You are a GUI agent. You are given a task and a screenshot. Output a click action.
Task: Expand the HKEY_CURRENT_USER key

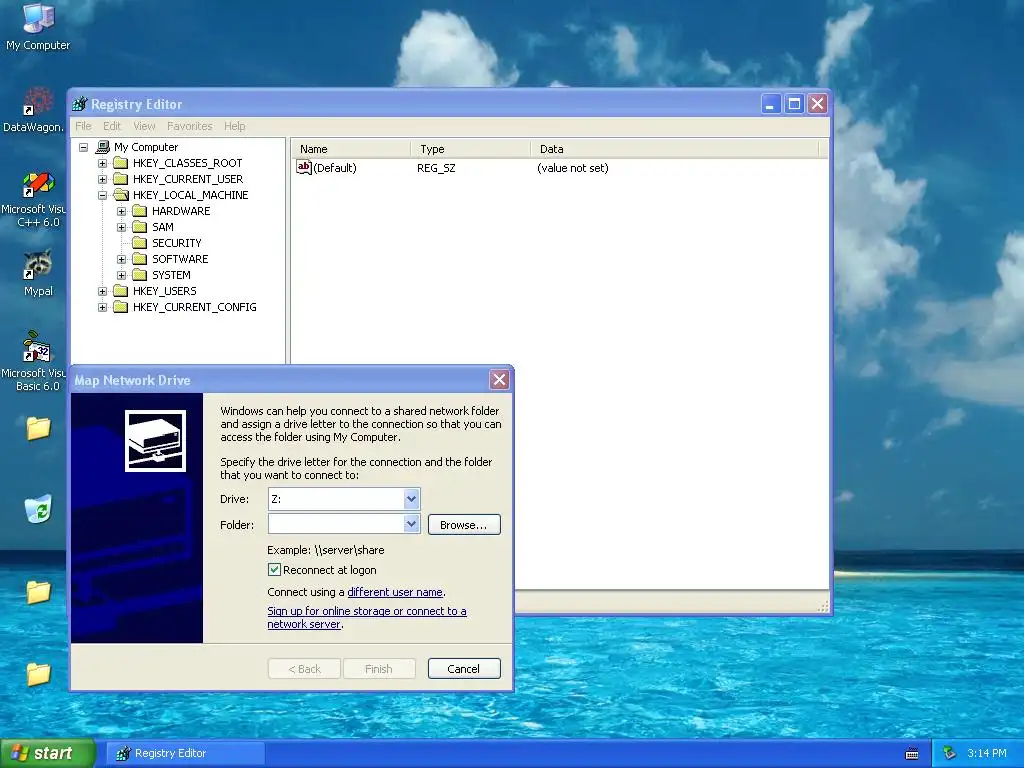click(103, 179)
